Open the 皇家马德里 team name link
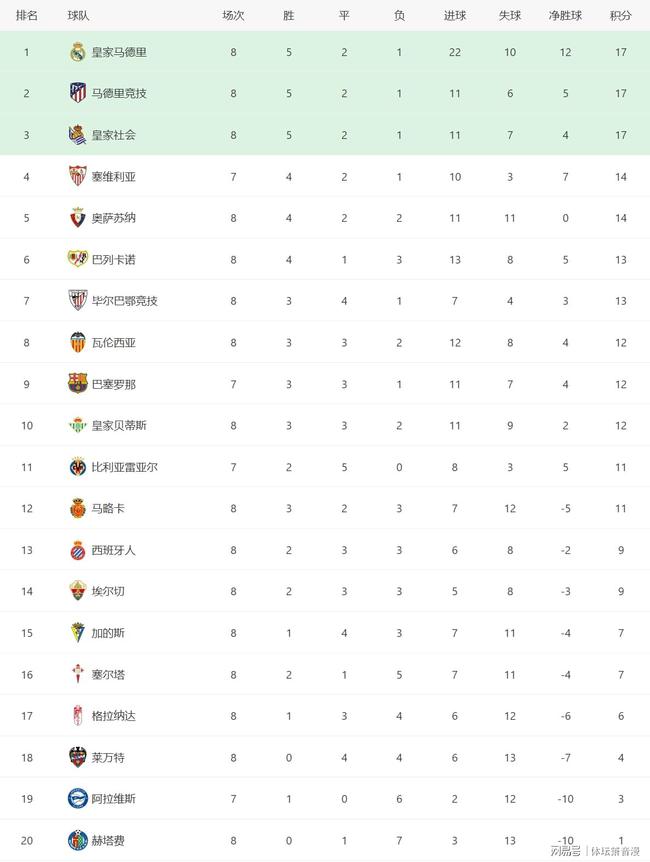The width and height of the screenshot is (650, 862). (x=119, y=52)
